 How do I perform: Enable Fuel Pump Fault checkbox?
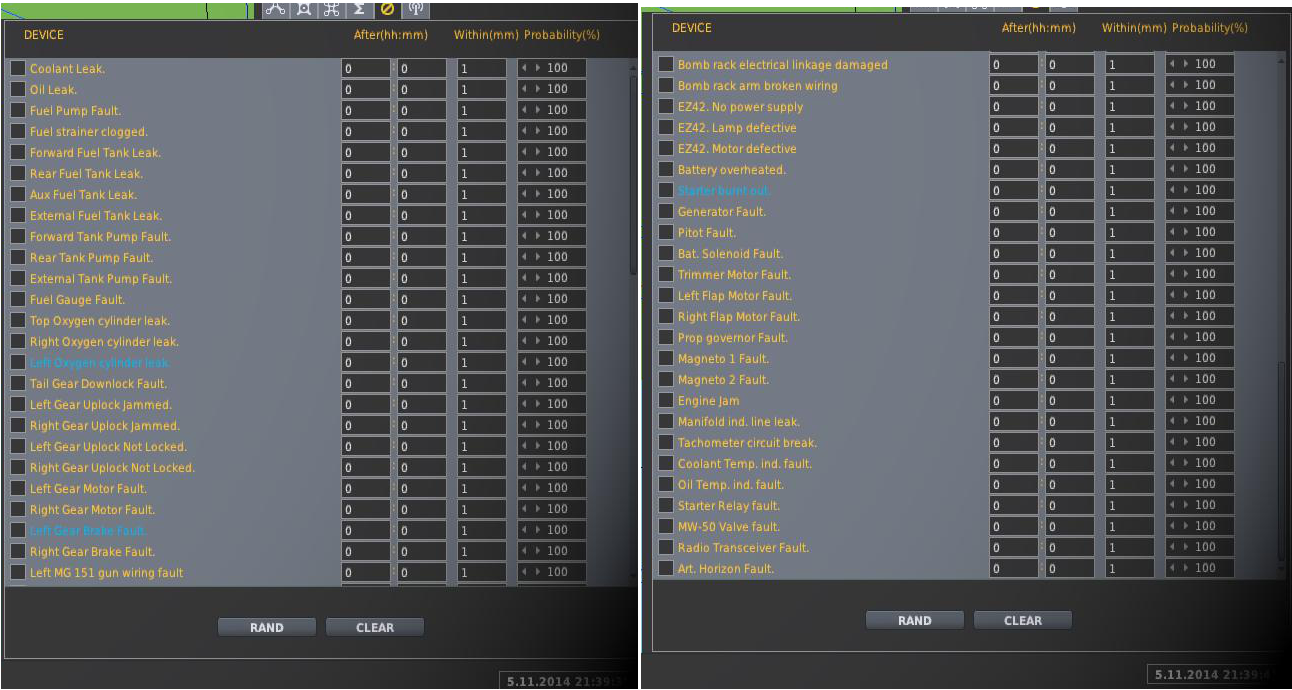[18, 110]
